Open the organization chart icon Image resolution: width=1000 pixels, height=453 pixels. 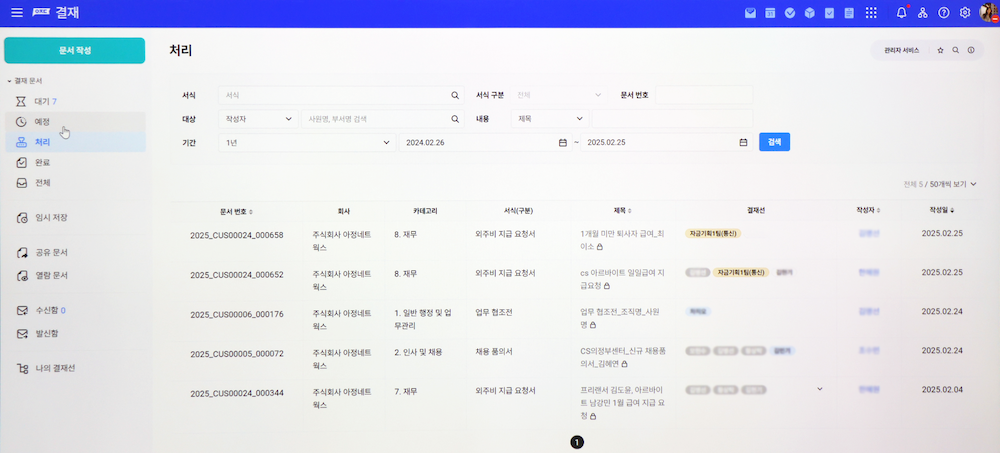coord(922,13)
